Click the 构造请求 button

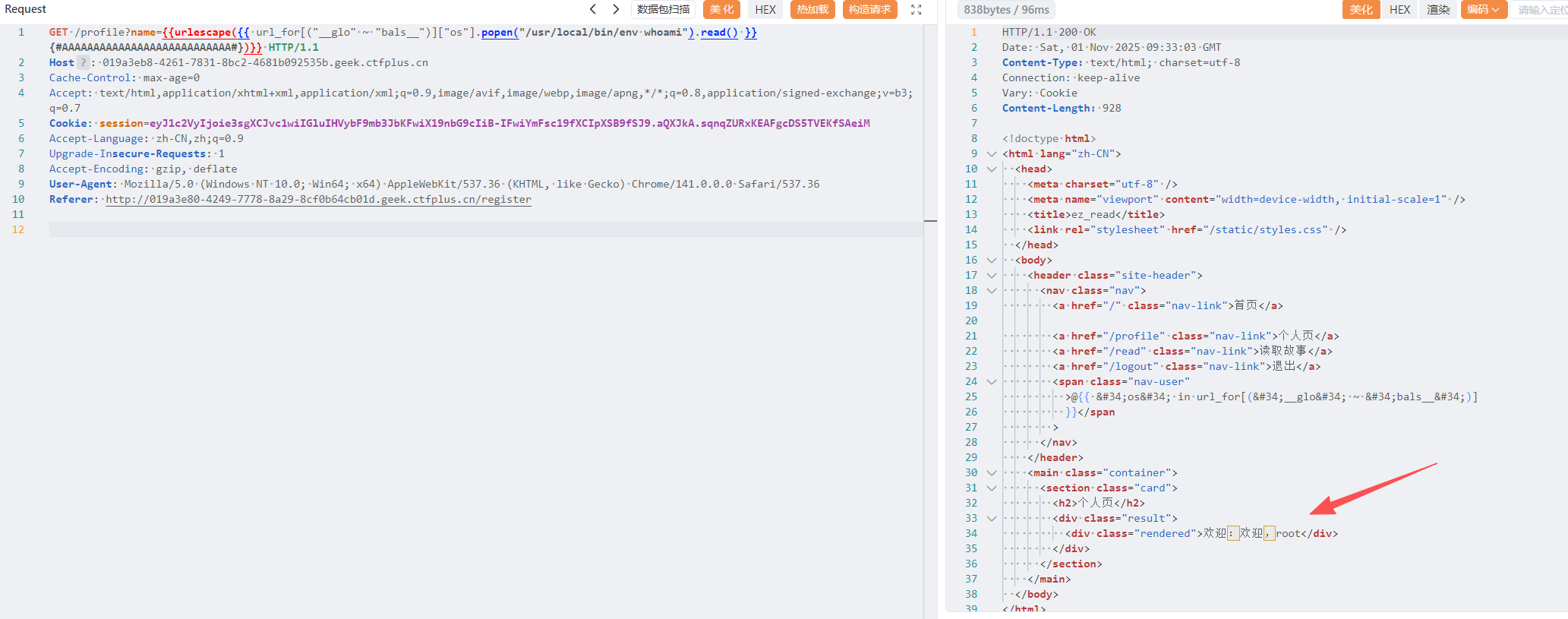click(x=869, y=9)
